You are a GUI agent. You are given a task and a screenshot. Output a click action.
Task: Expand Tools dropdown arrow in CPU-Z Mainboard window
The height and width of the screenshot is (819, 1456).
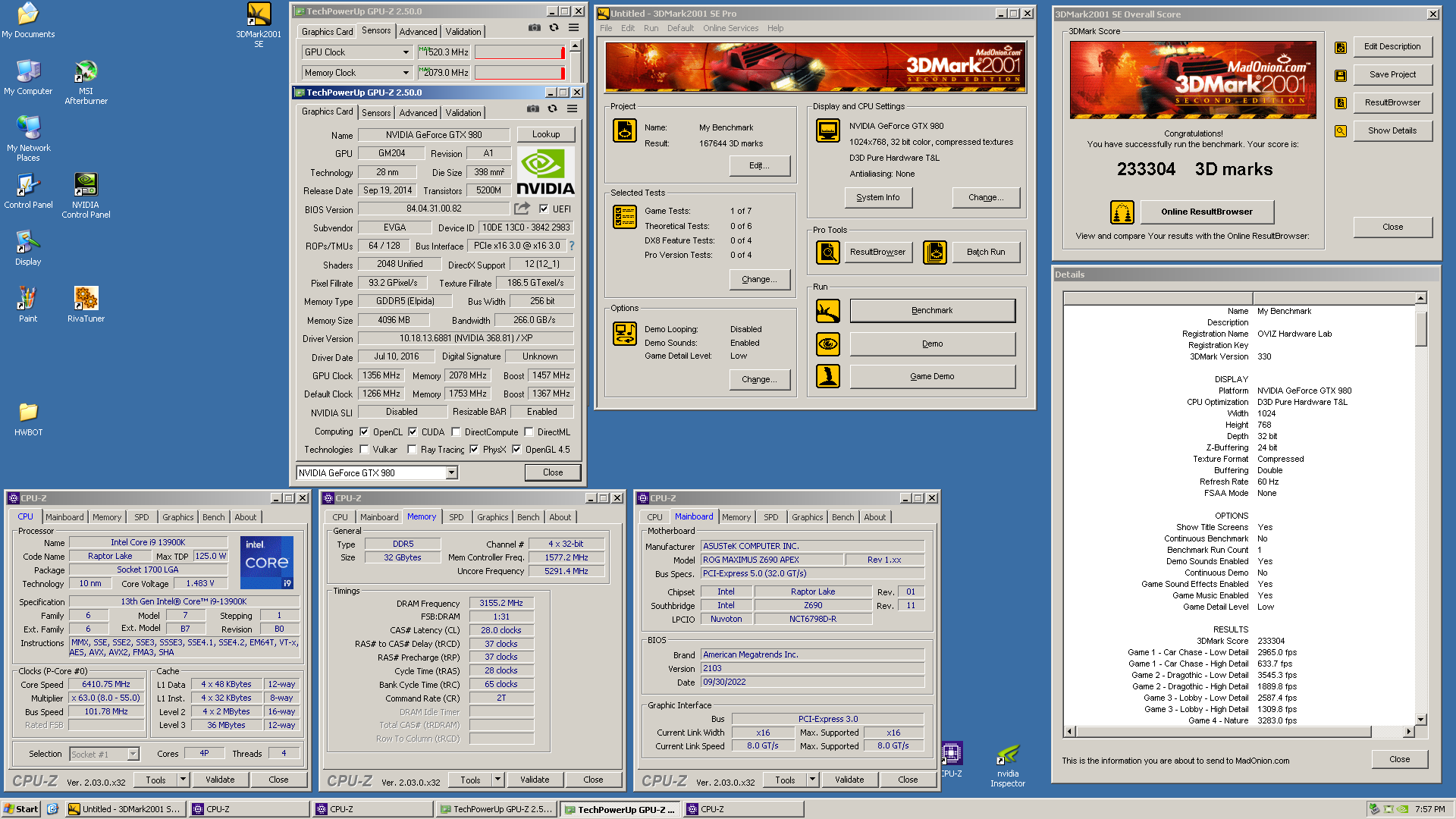tap(812, 780)
